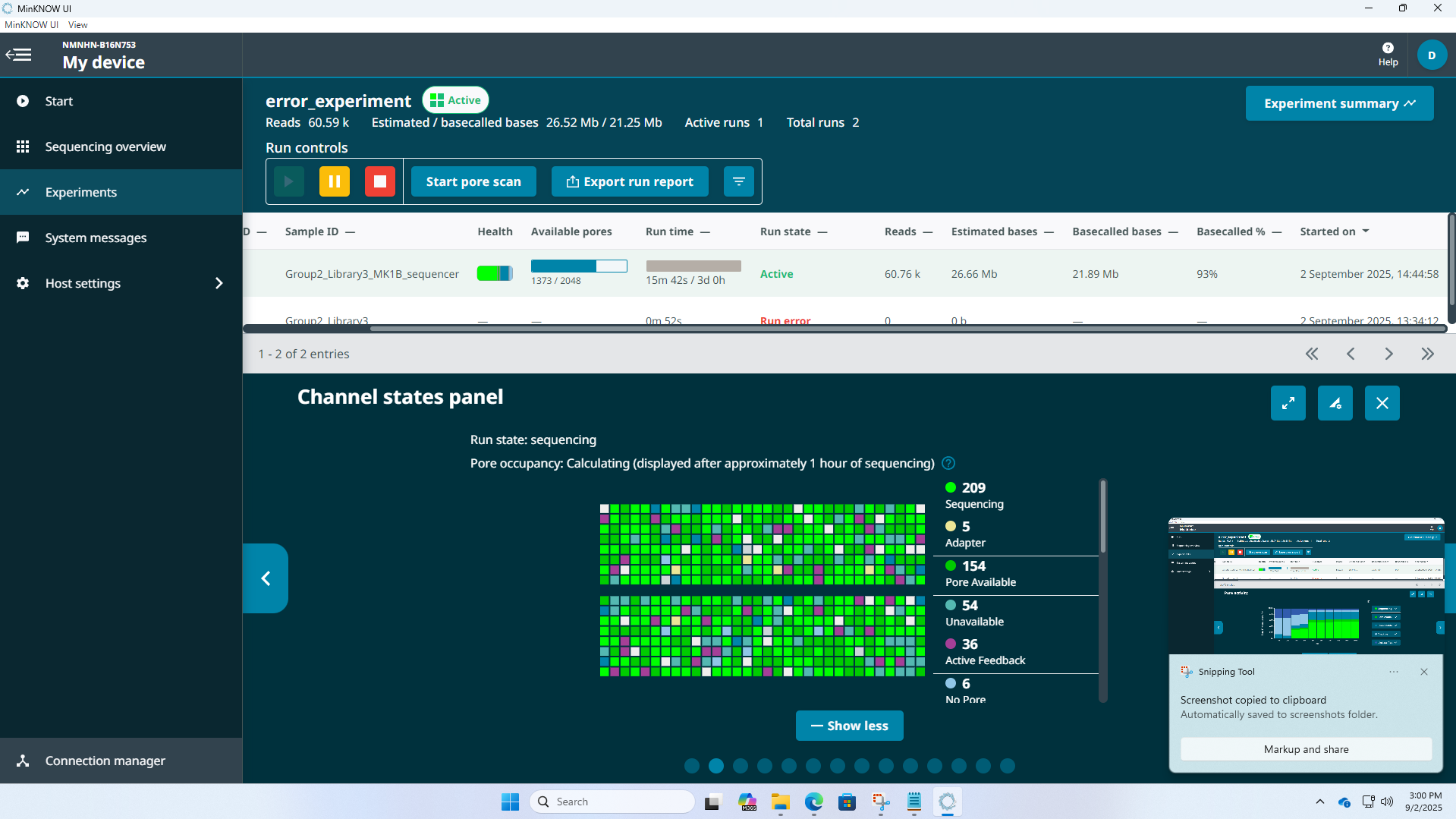Collapse the sidebar hamburger menu
This screenshot has height=819, width=1456.
[19, 55]
